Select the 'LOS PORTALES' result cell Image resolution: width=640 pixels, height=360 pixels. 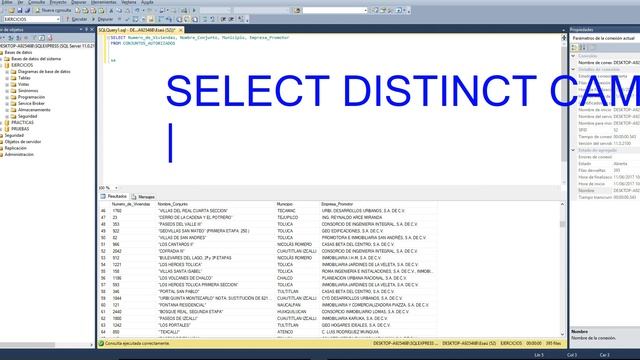coord(174,325)
